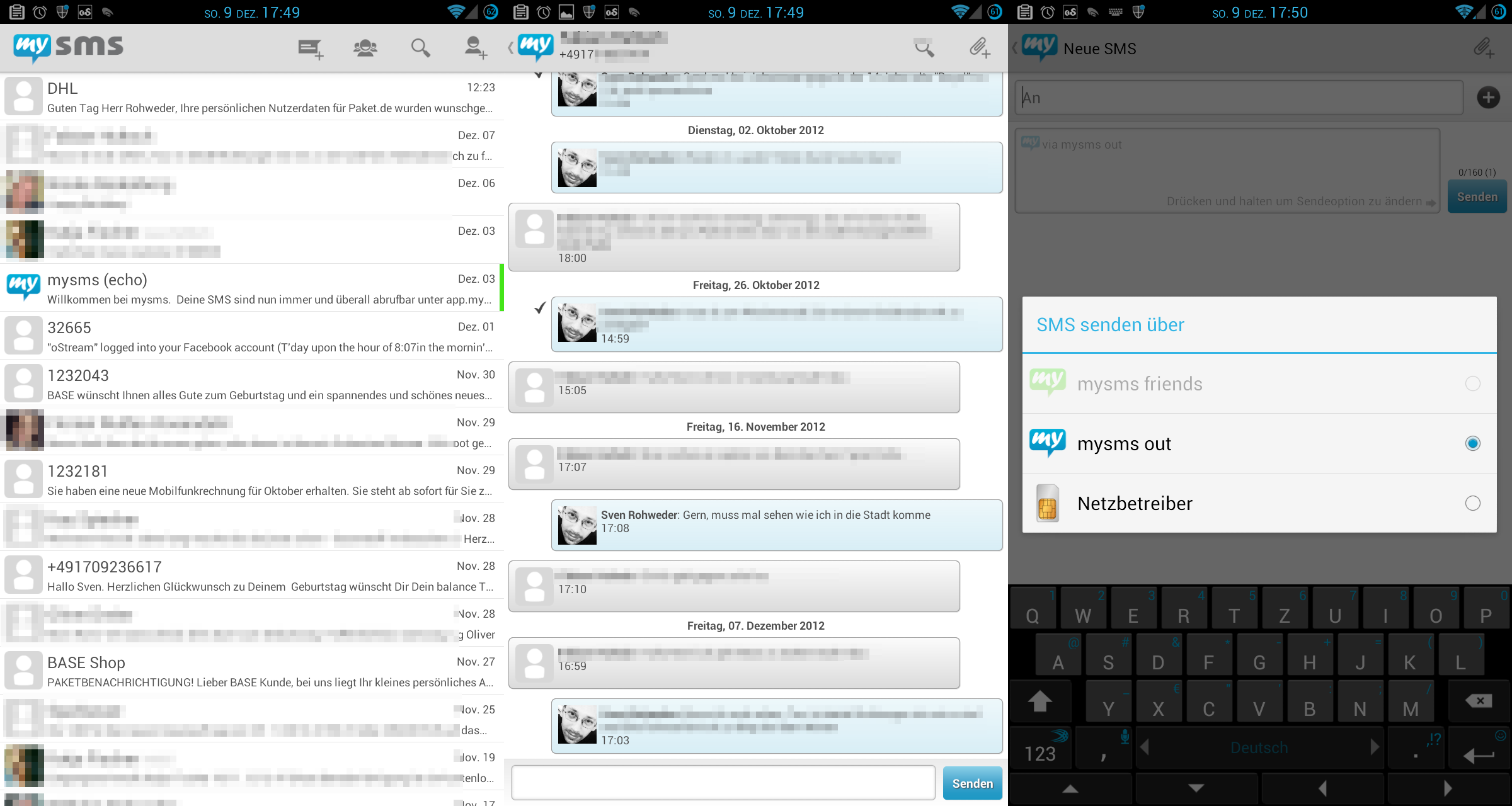Choose Netzbetreiber send option label

coord(1135,503)
